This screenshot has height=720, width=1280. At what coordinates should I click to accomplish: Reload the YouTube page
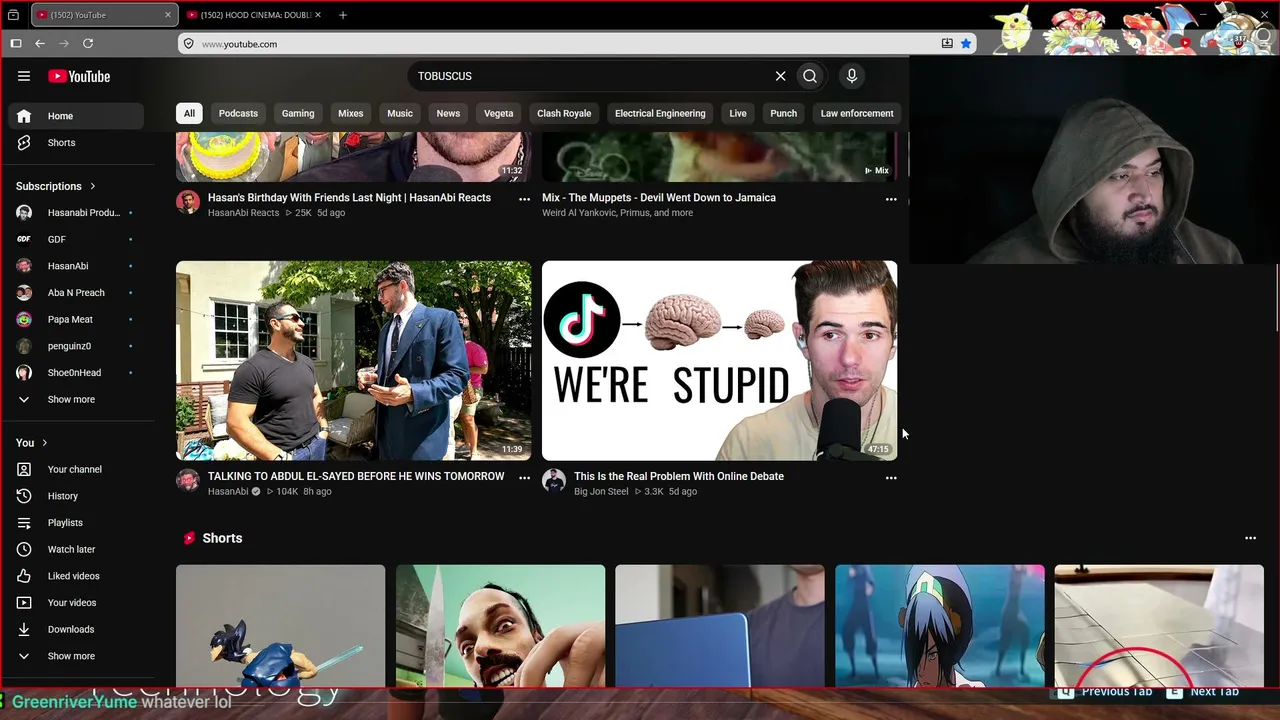coord(88,44)
